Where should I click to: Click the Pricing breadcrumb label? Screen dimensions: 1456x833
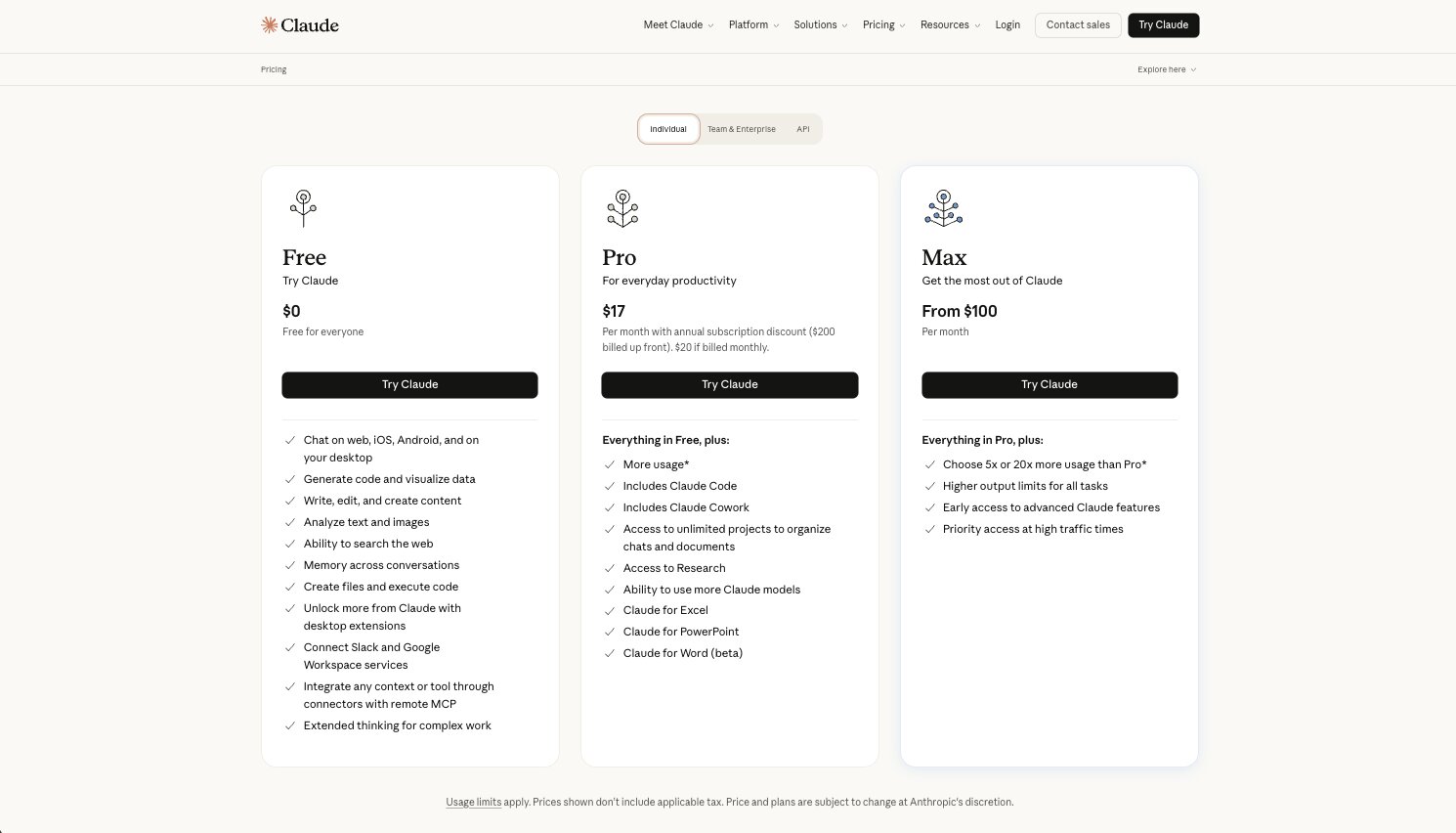pyautogui.click(x=274, y=69)
